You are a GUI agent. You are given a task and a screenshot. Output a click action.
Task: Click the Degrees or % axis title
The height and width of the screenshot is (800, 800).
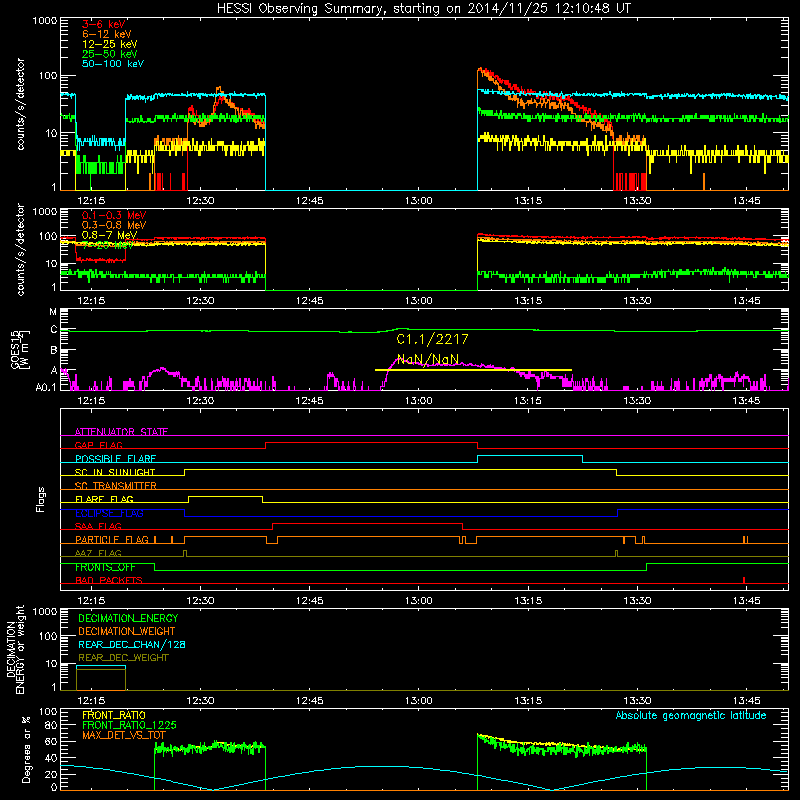click(x=26, y=749)
